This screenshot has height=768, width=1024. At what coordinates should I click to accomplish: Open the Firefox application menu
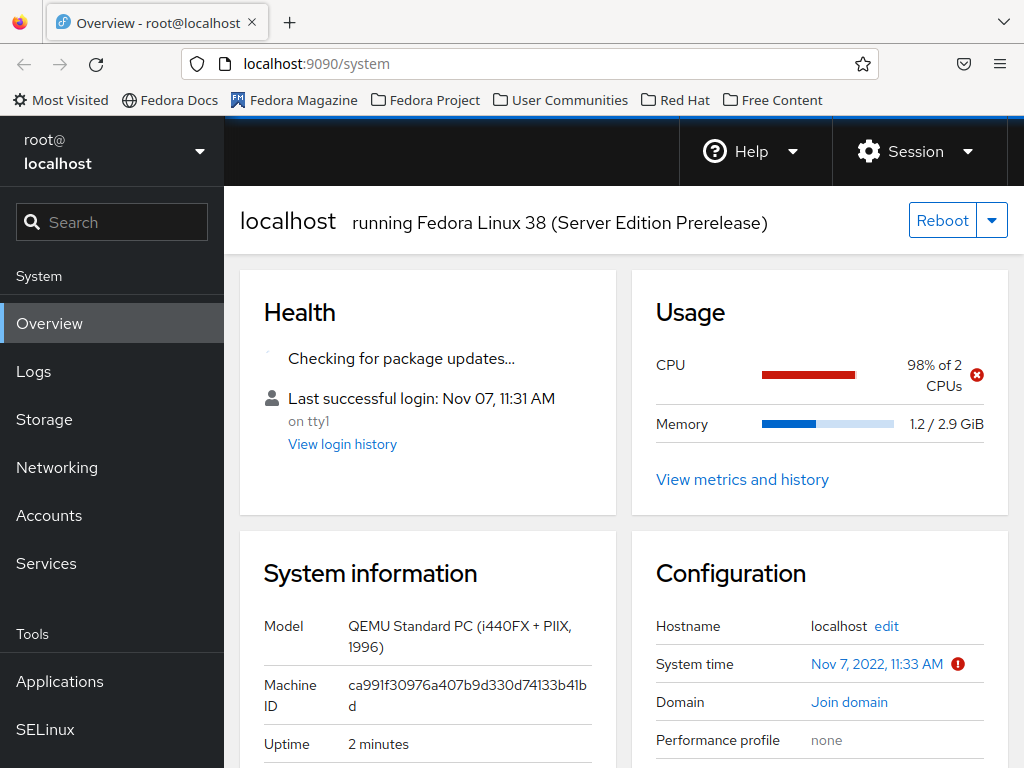click(1000, 64)
